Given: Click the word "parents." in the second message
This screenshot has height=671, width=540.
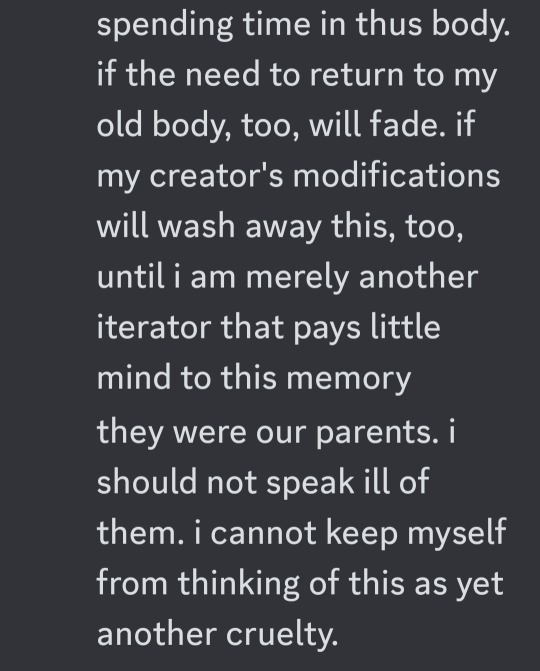Looking at the screenshot, I should tap(377, 433).
